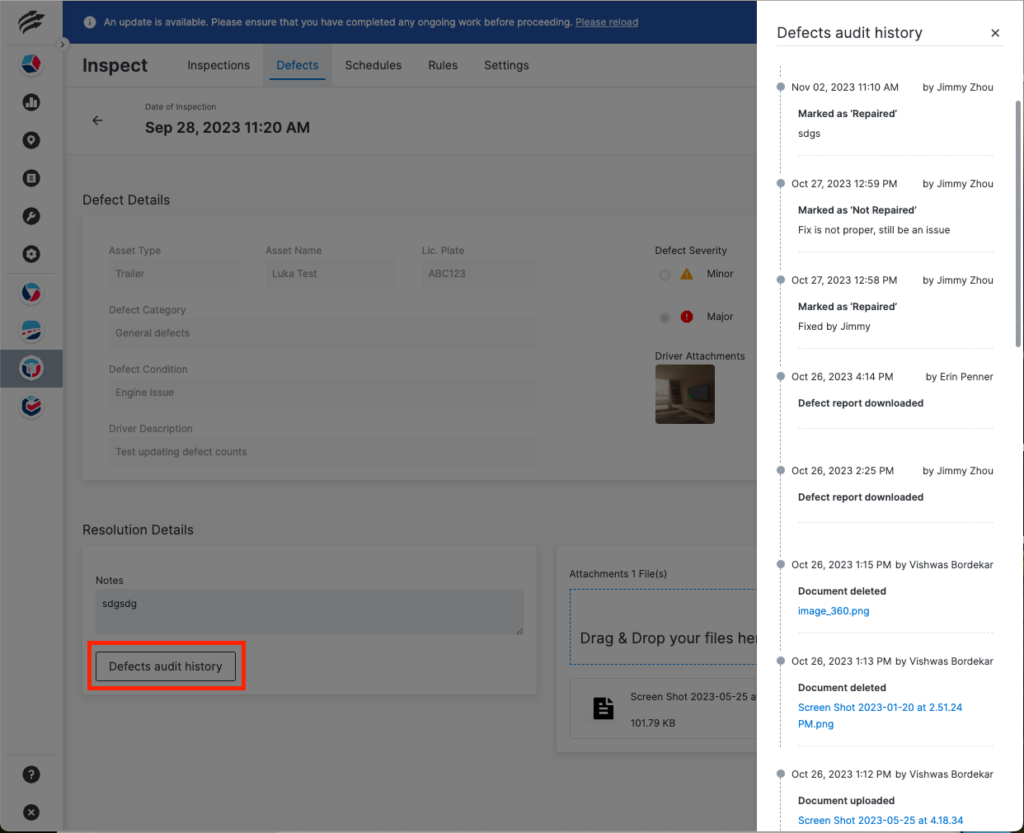Select the Major defect severity radio button

coord(664,316)
